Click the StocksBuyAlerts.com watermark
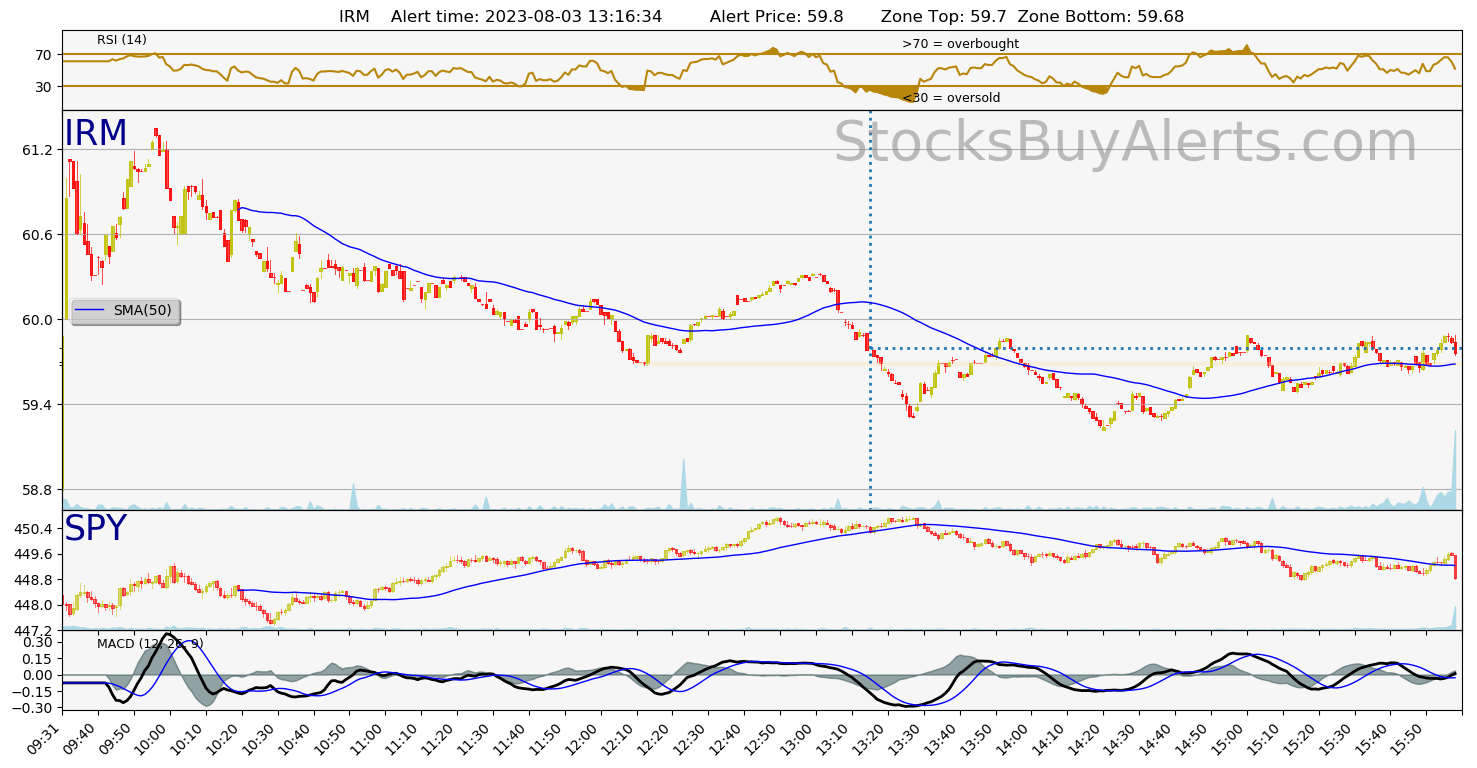This screenshot has width=1477, height=768. (x=1125, y=143)
